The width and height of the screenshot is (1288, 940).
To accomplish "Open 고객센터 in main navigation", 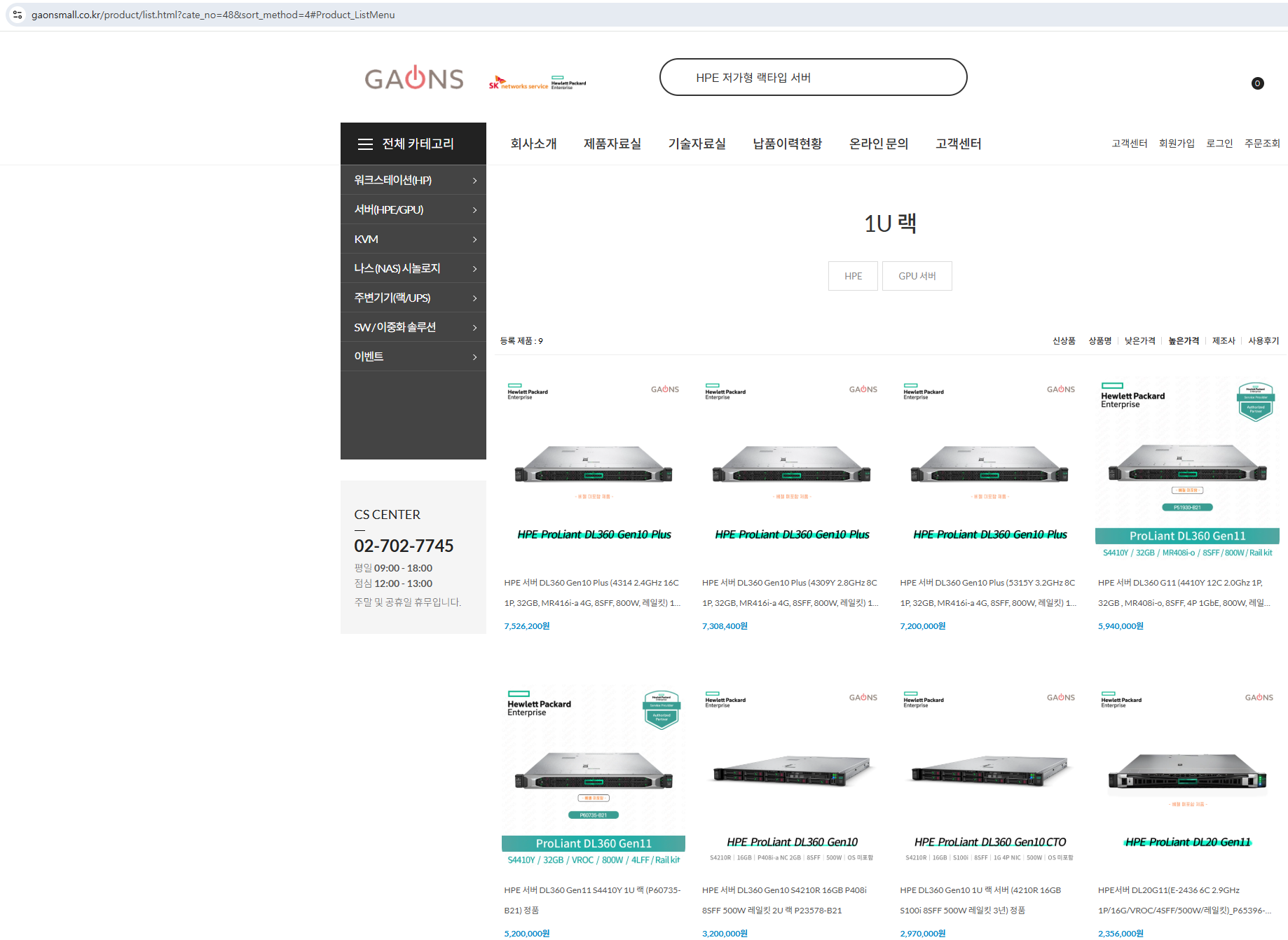I will tap(958, 144).
